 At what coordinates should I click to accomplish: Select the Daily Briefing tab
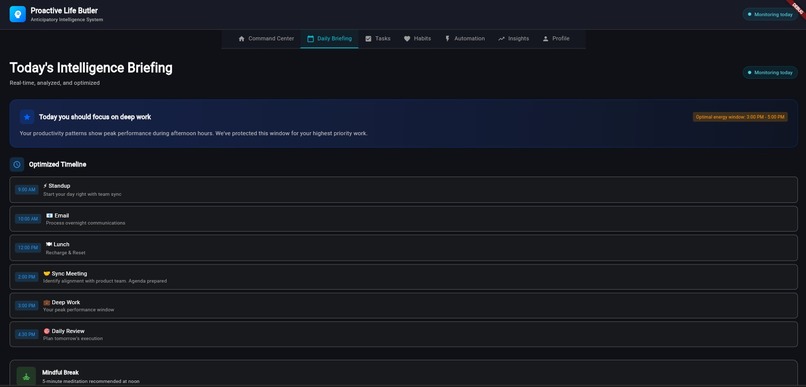click(329, 39)
